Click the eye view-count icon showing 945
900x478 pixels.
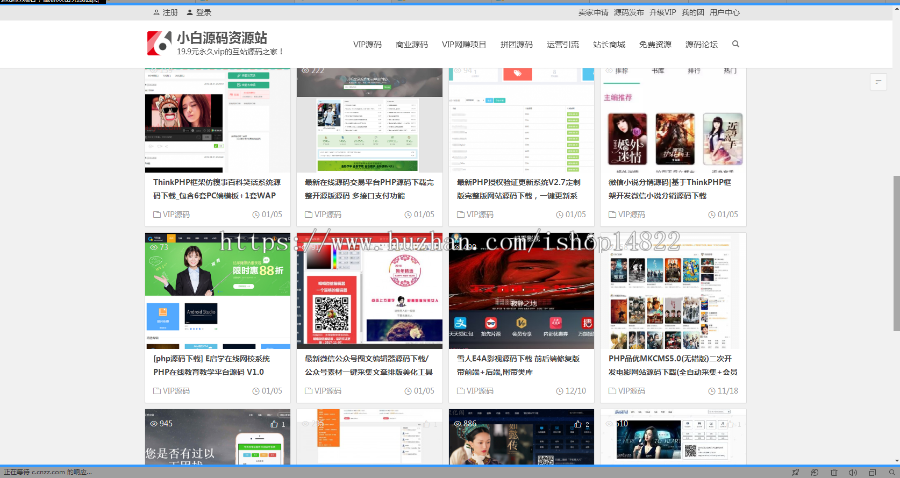(x=154, y=423)
